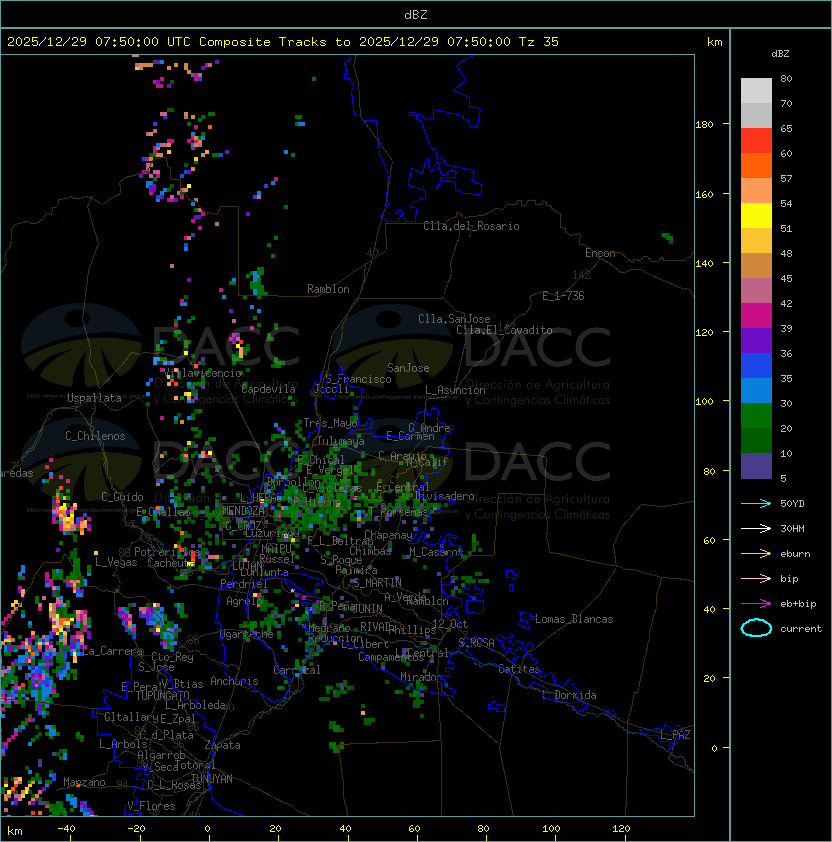Click the '-40' km mark on bottom axis
The height and width of the screenshot is (842, 832).
click(x=67, y=829)
